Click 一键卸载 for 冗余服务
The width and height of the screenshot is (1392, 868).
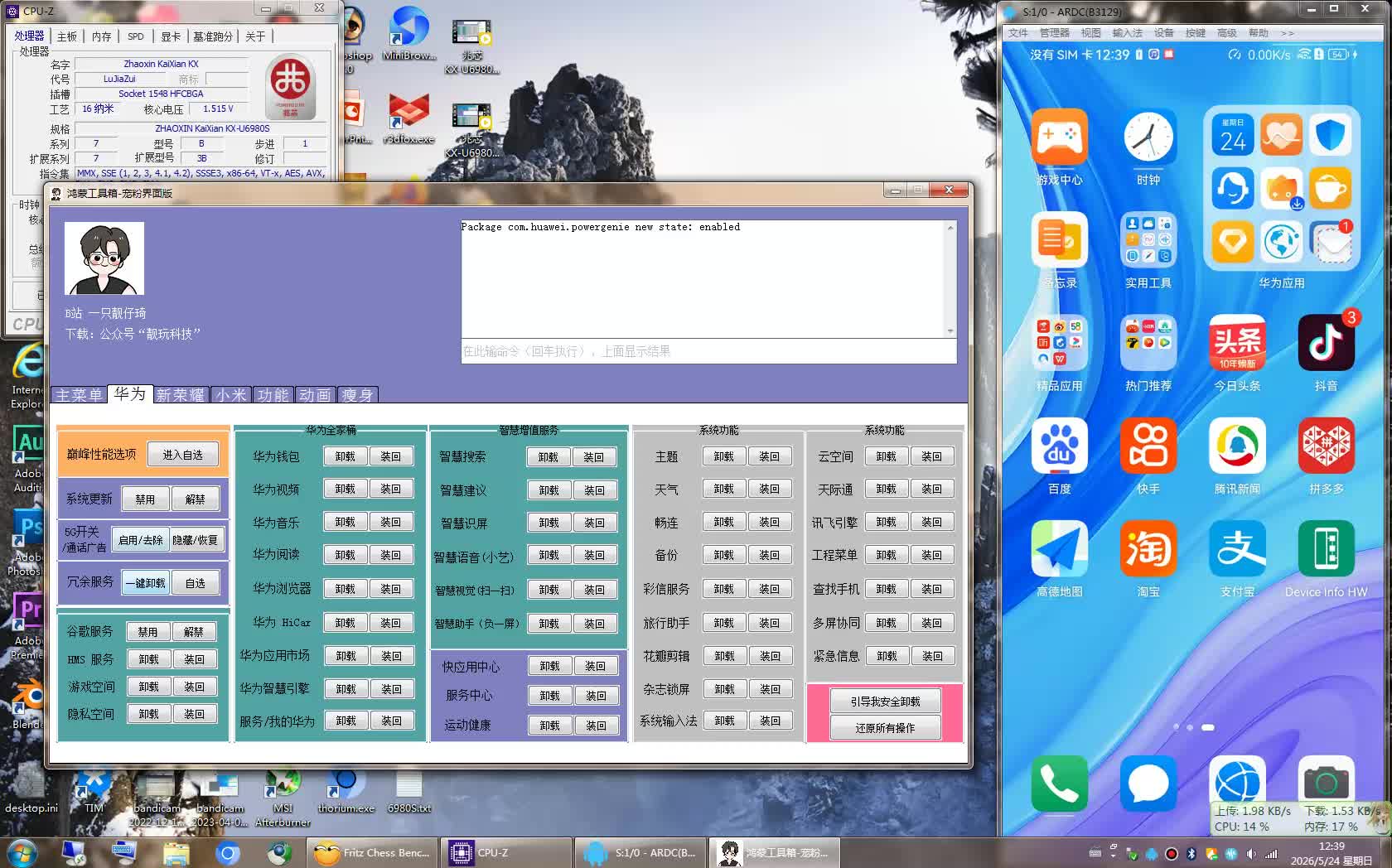coord(145,583)
